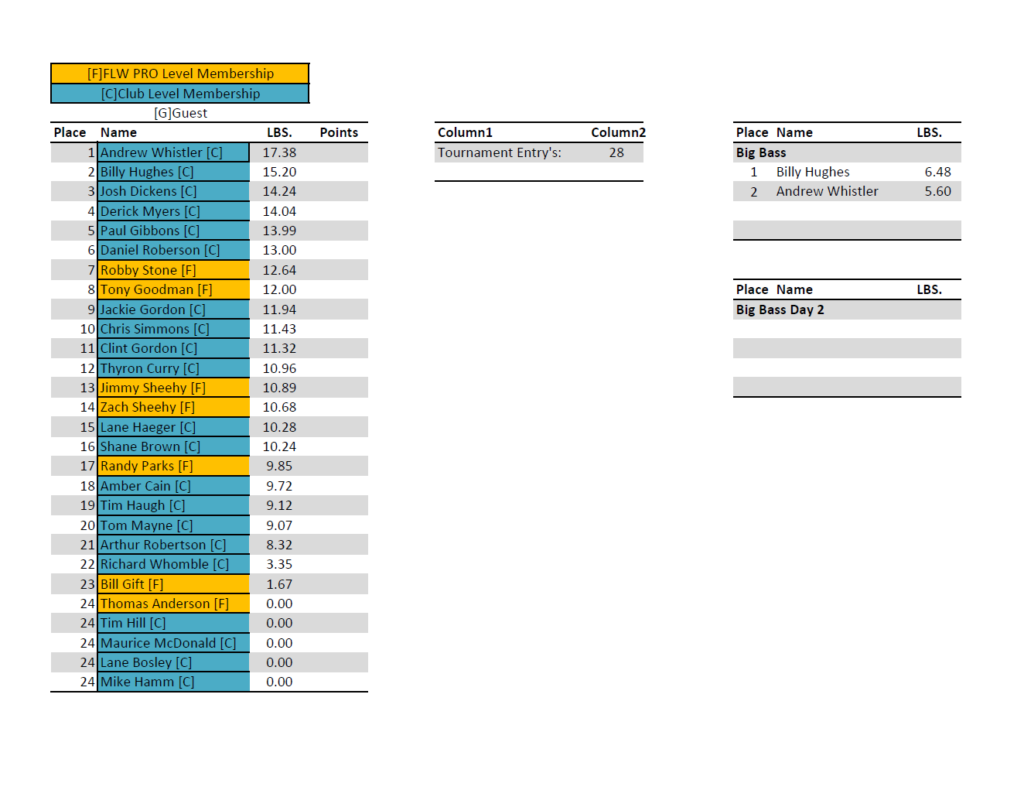
Task: Select Andrew Whistler [C] in results table
Action: 173,152
